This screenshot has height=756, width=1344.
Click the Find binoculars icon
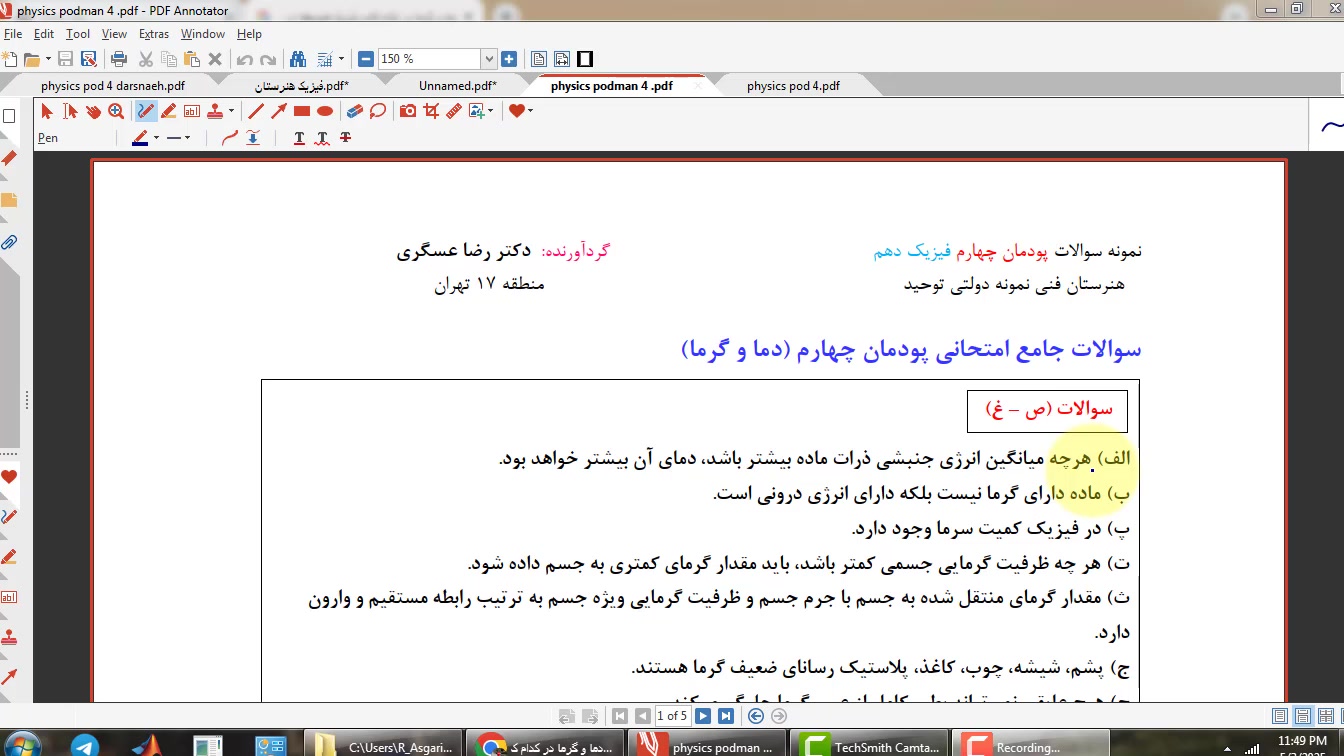point(297,59)
